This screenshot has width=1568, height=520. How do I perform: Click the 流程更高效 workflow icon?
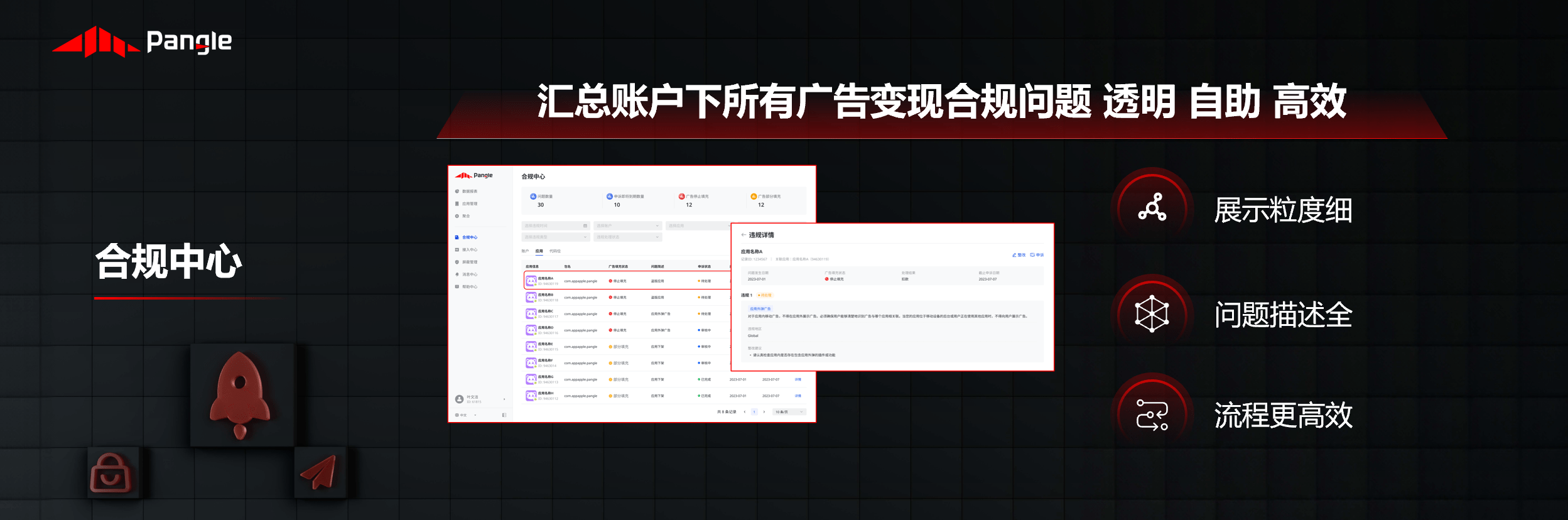tap(1152, 415)
